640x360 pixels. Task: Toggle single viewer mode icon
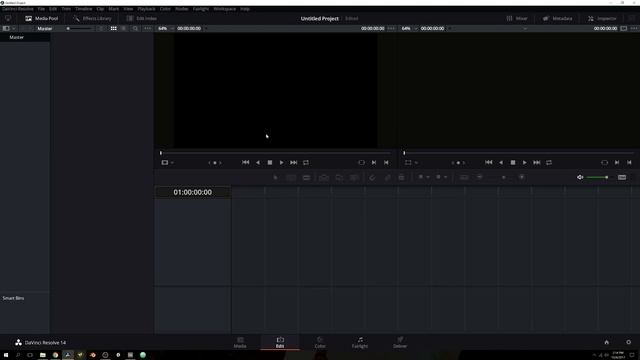tap(624, 29)
